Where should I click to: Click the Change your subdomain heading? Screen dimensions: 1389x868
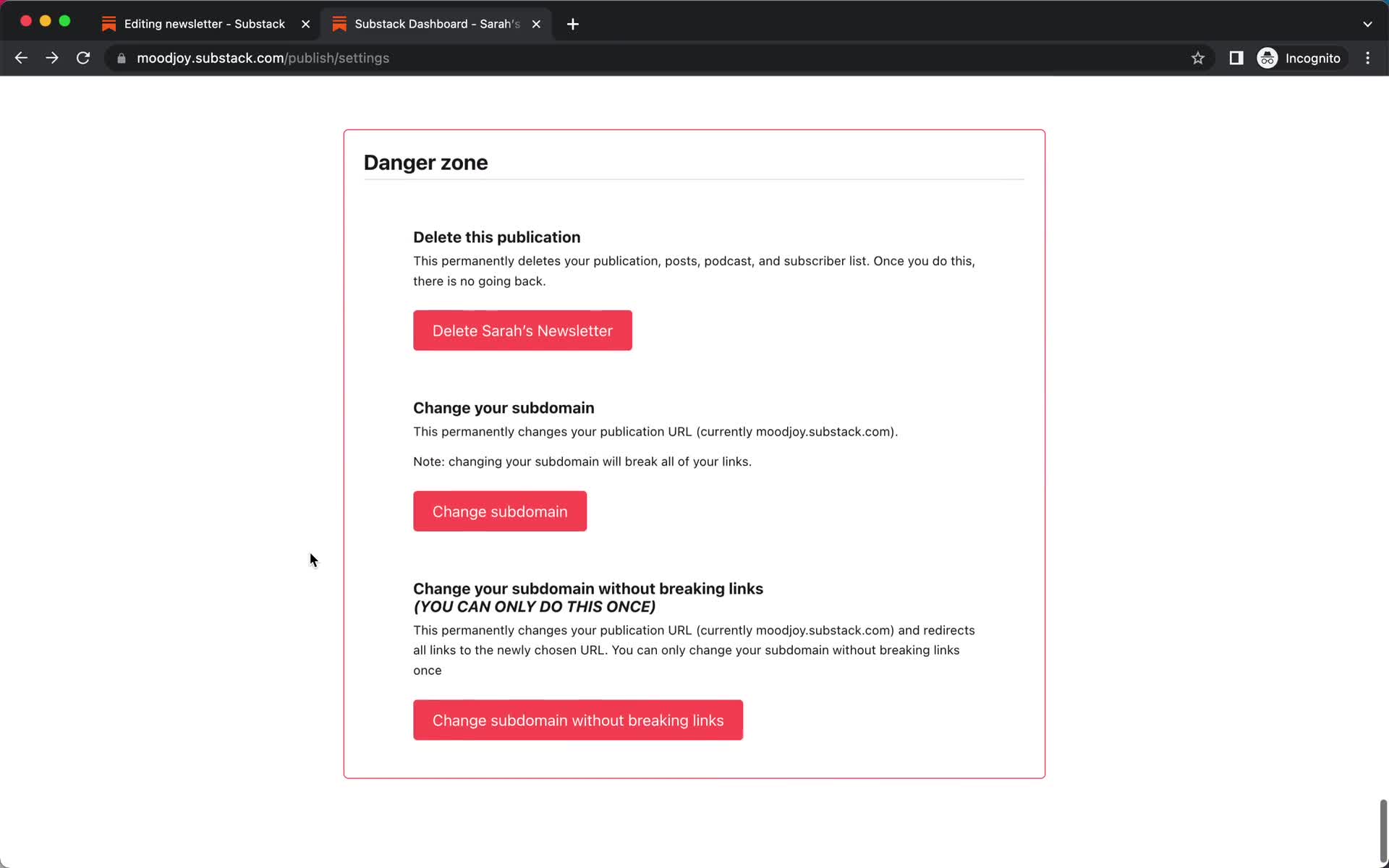pyautogui.click(x=504, y=408)
